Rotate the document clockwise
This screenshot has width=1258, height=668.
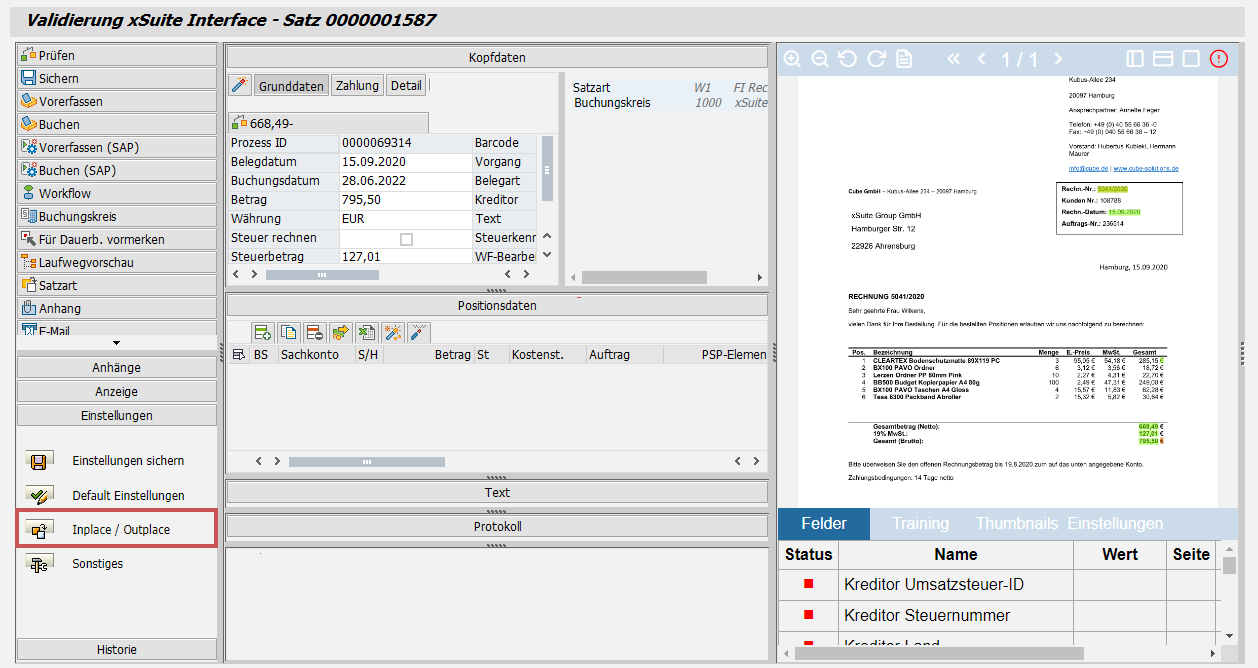coord(875,58)
